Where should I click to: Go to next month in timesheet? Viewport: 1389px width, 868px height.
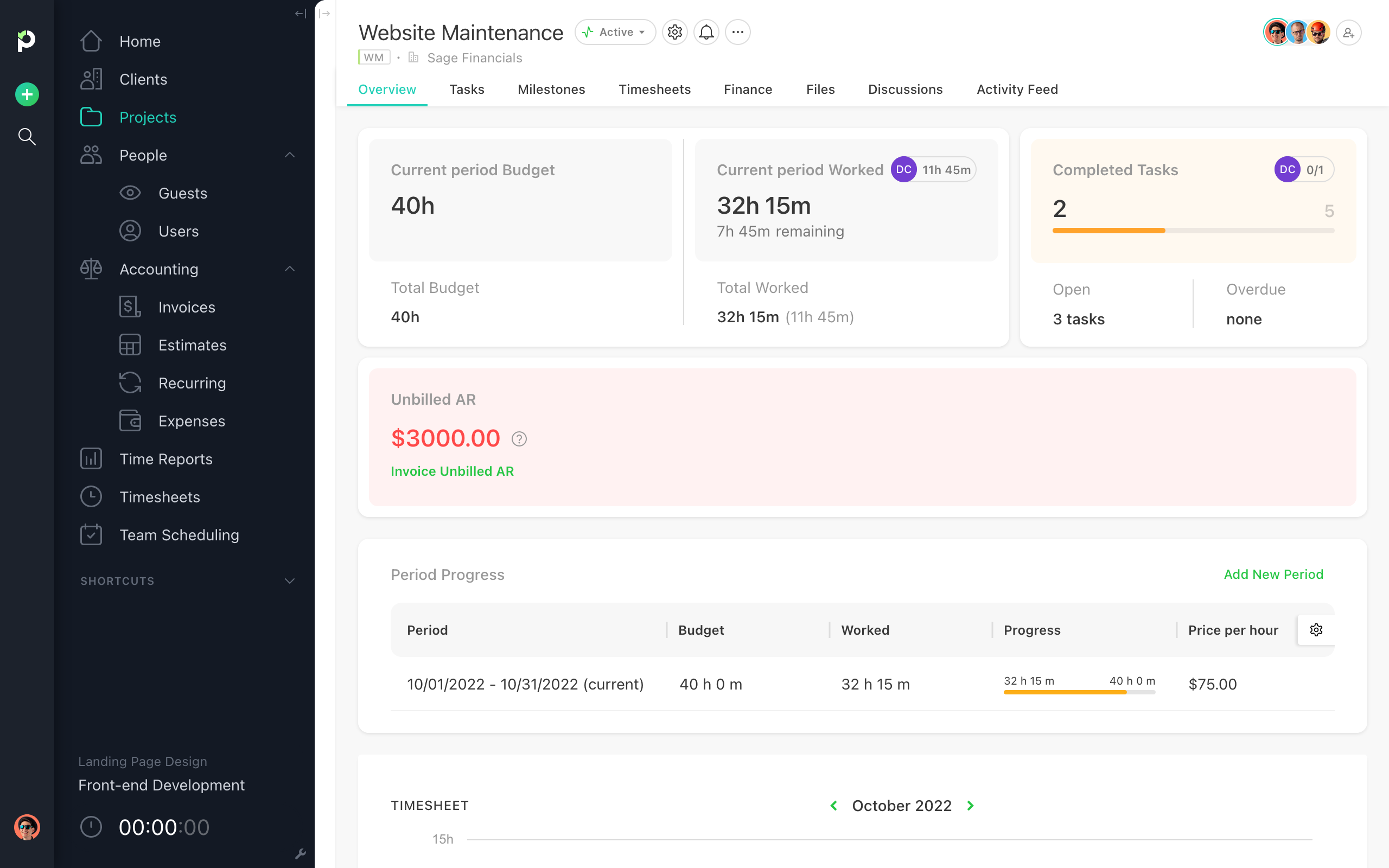pyautogui.click(x=971, y=806)
